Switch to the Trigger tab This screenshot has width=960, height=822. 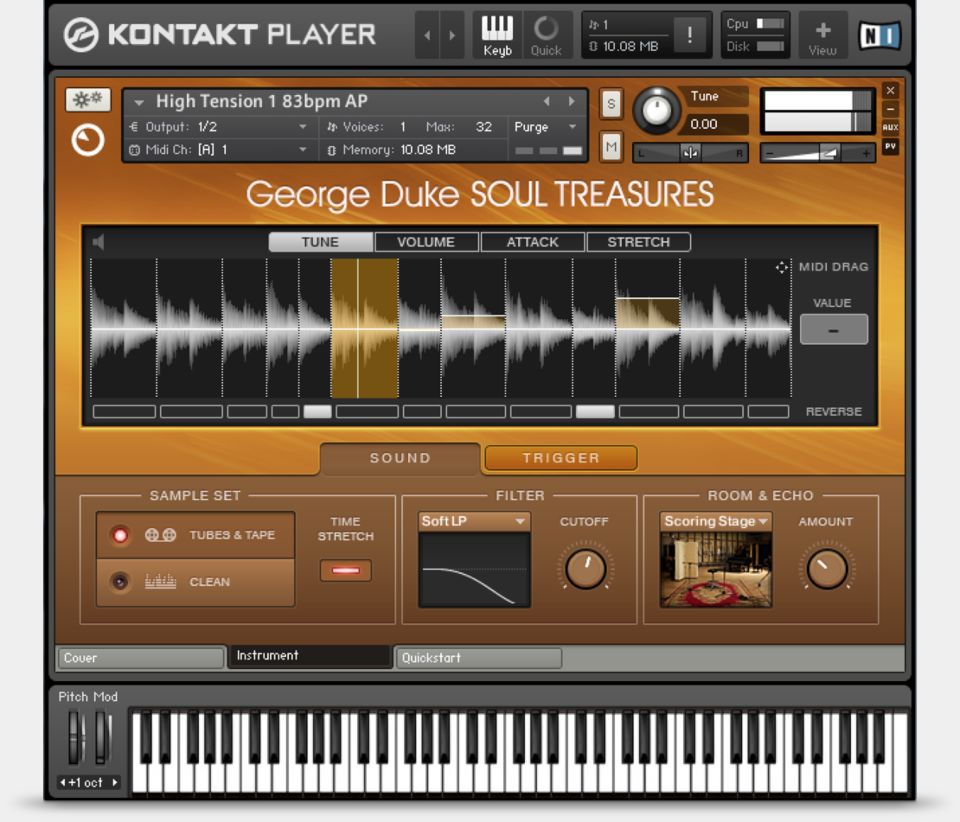pos(561,458)
